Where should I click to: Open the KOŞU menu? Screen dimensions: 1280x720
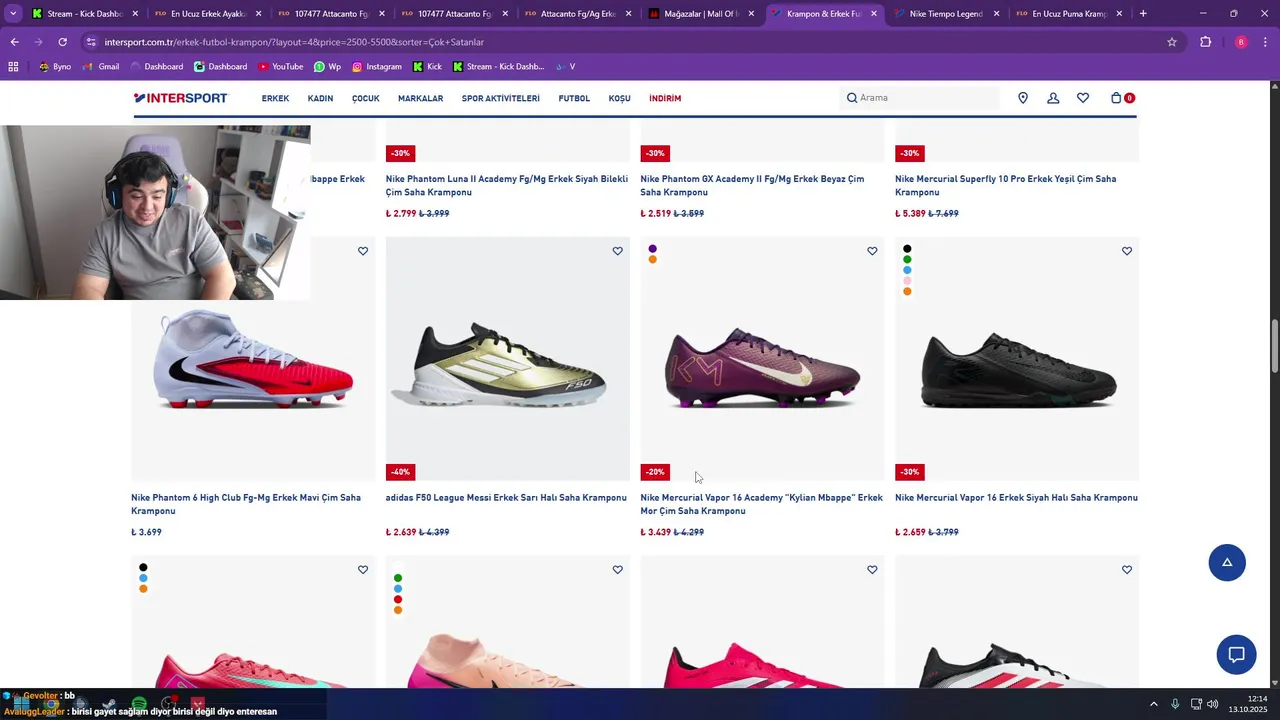[619, 99]
